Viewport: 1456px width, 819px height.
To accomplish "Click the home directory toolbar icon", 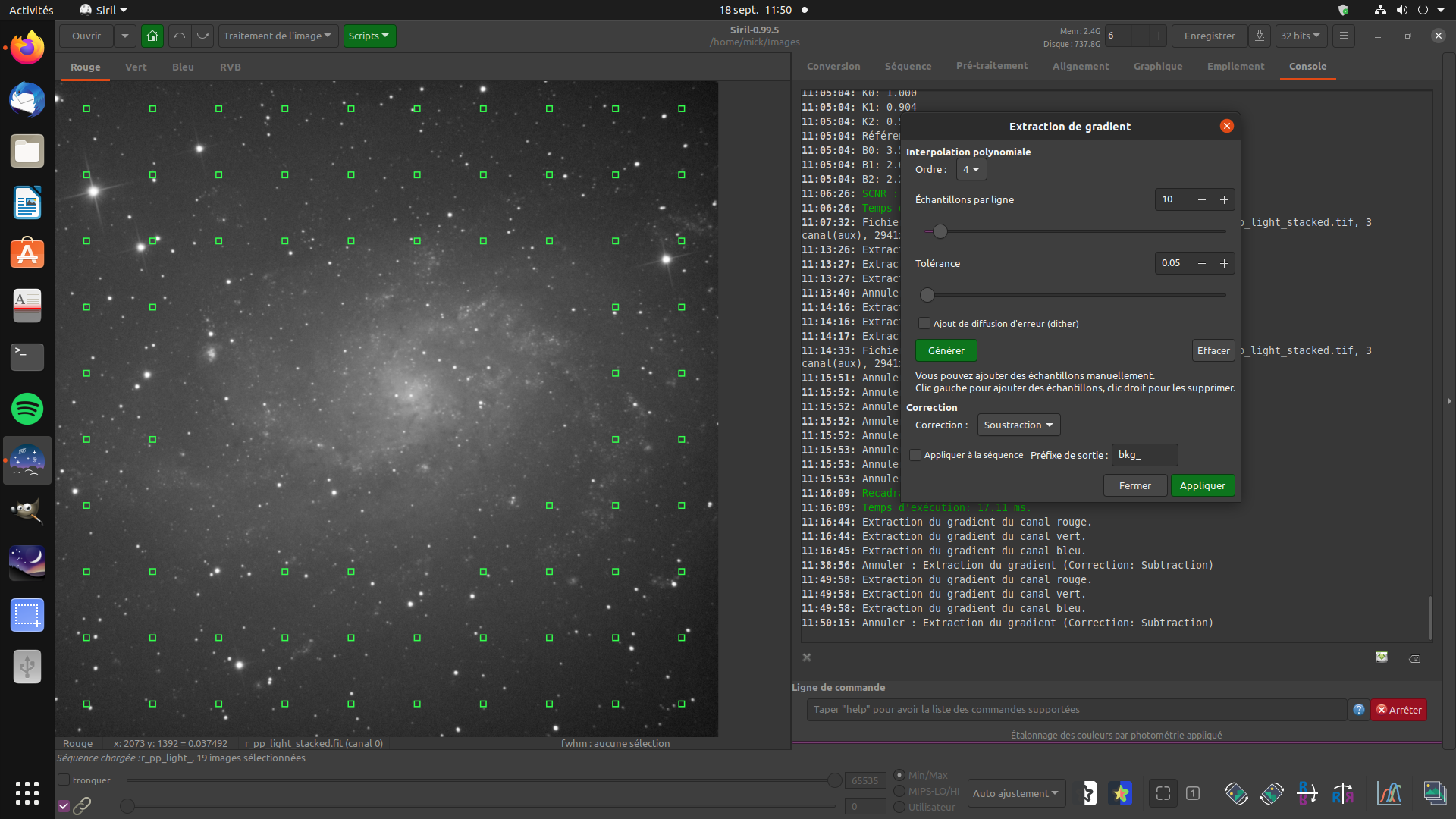I will click(x=152, y=36).
